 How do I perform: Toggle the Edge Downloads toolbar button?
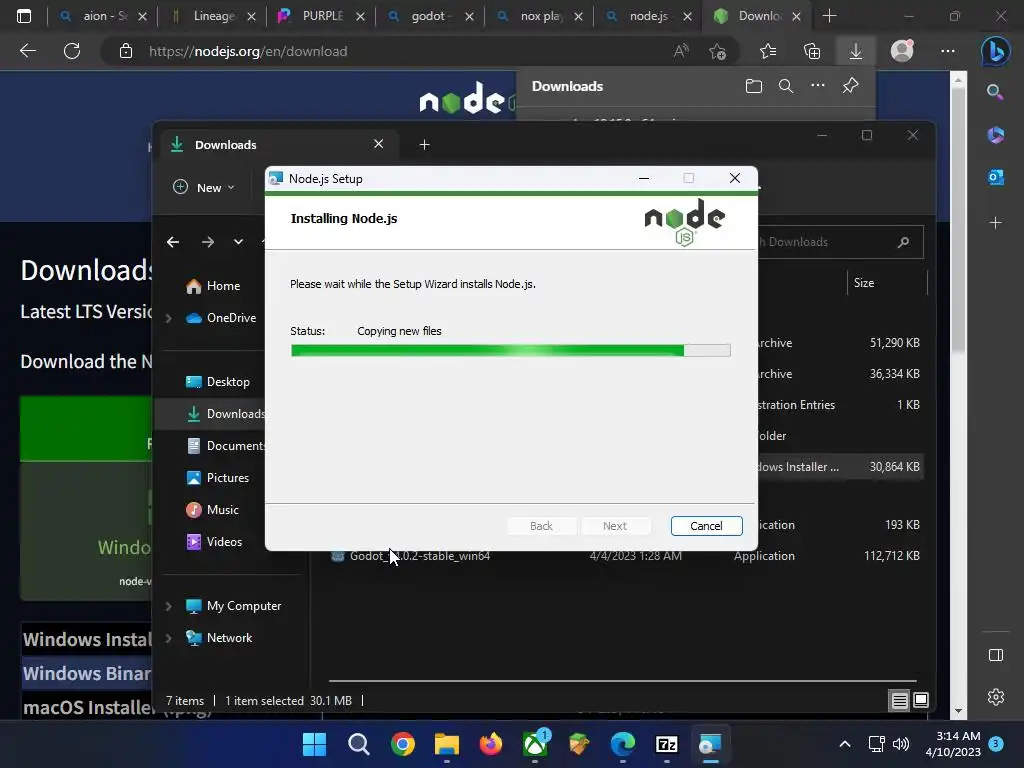point(856,51)
